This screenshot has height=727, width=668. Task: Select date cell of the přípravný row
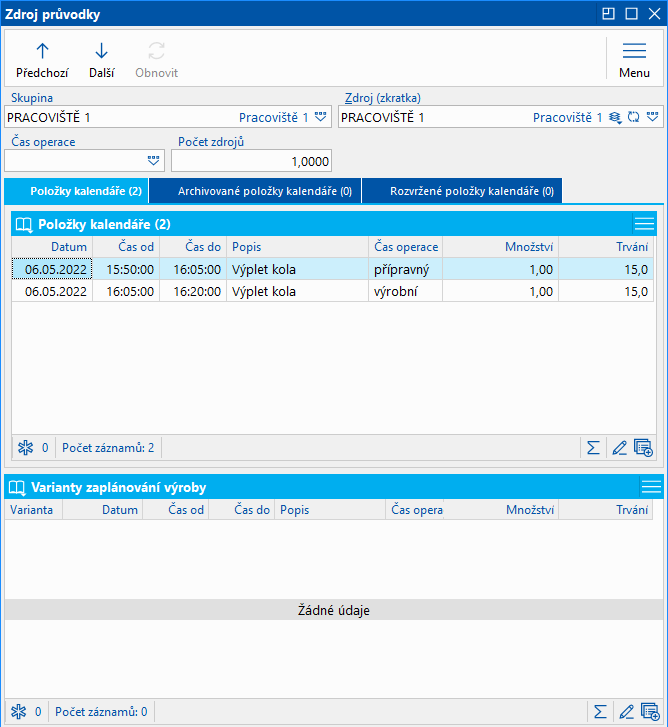tap(52, 269)
